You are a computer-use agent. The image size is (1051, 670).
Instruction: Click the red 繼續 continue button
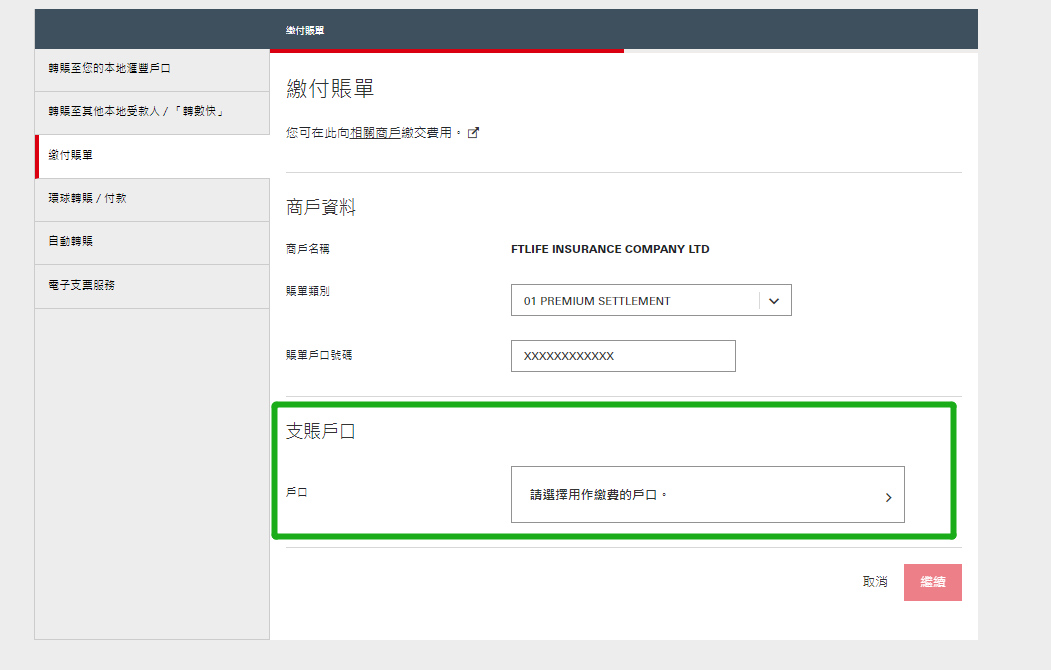tap(932, 582)
